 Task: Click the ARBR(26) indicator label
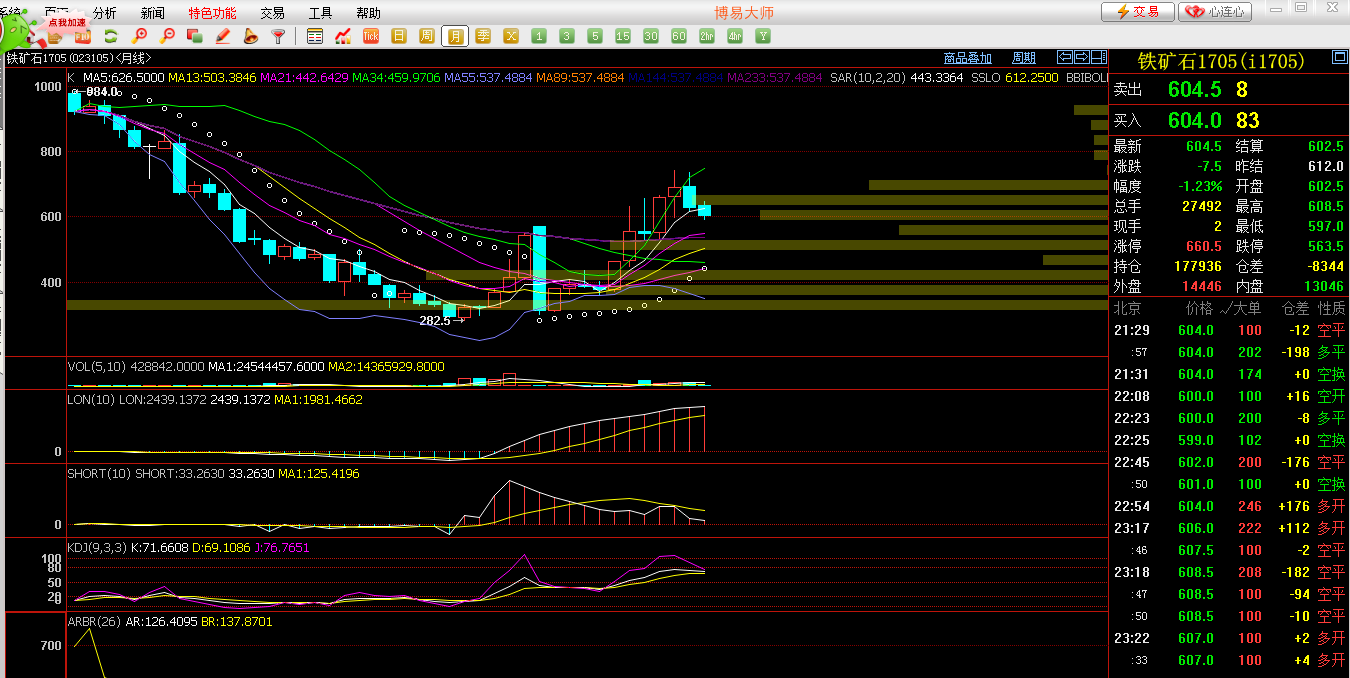95,621
